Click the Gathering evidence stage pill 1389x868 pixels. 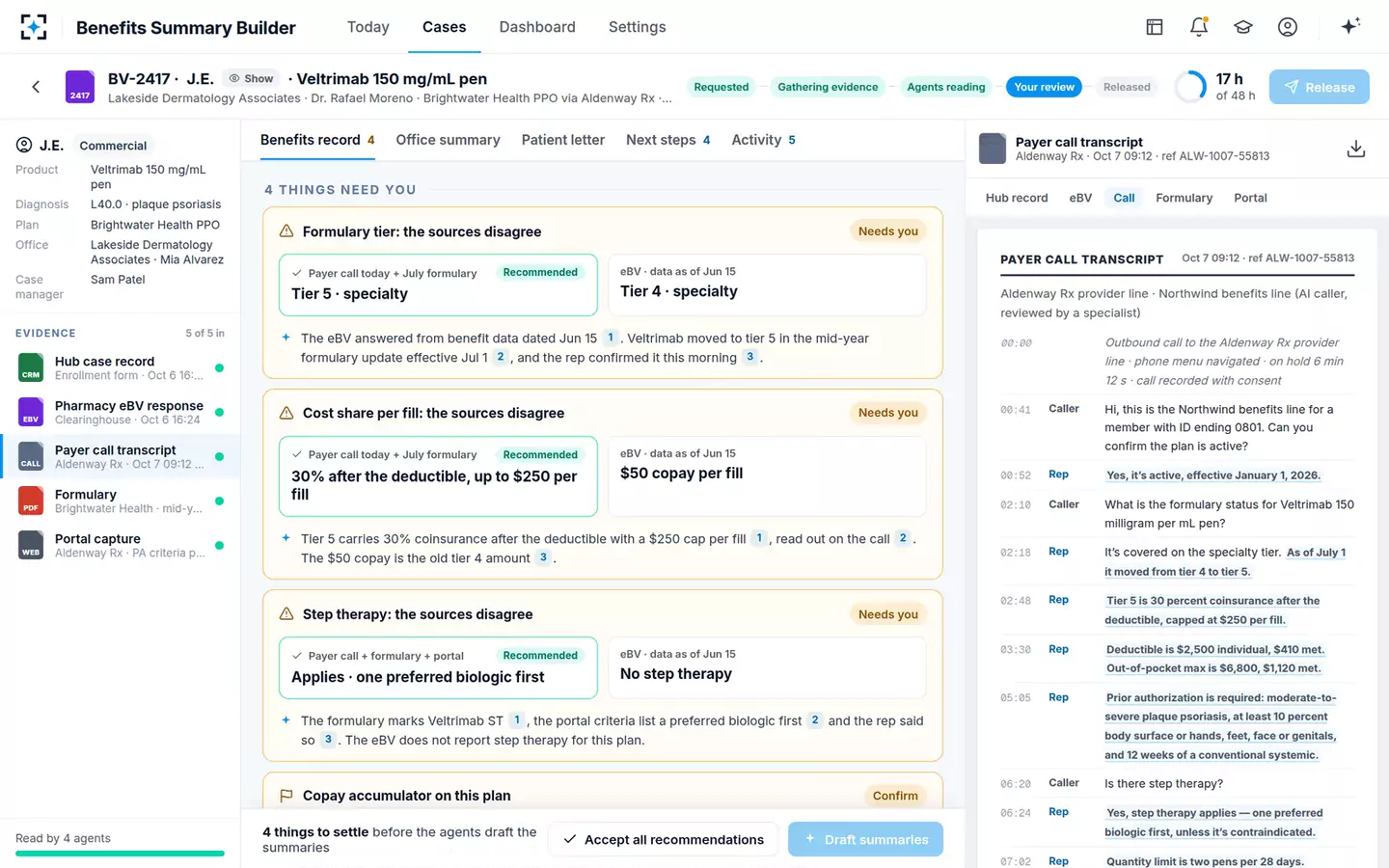(828, 87)
